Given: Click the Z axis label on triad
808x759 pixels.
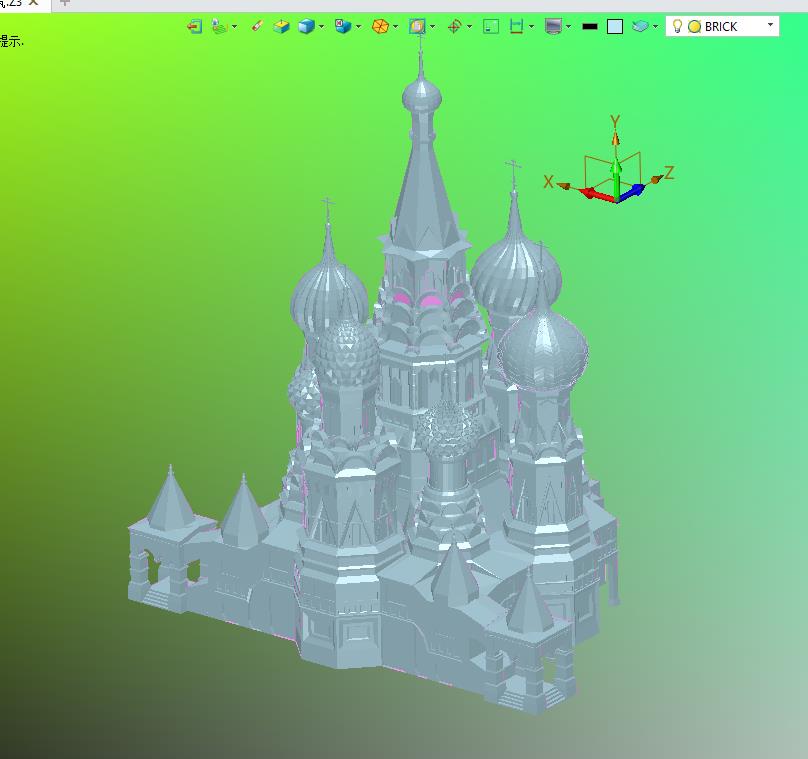Looking at the screenshot, I should pos(669,173).
